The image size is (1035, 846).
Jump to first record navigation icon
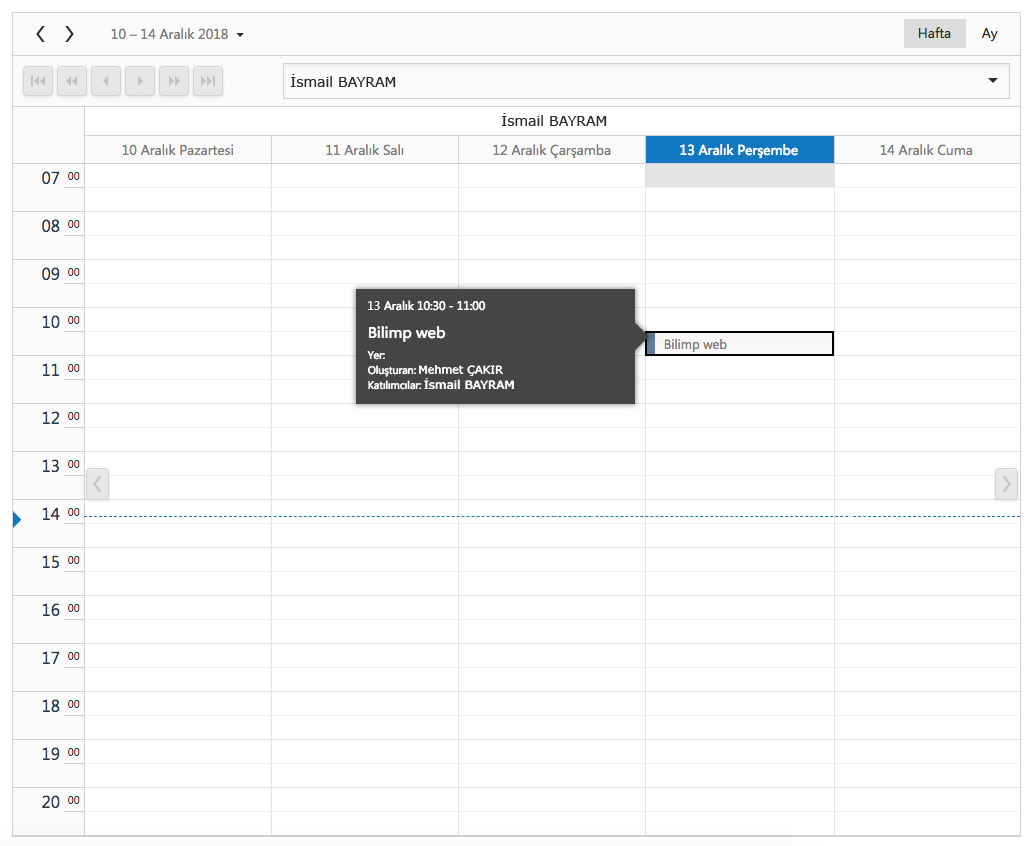pyautogui.click(x=38, y=81)
